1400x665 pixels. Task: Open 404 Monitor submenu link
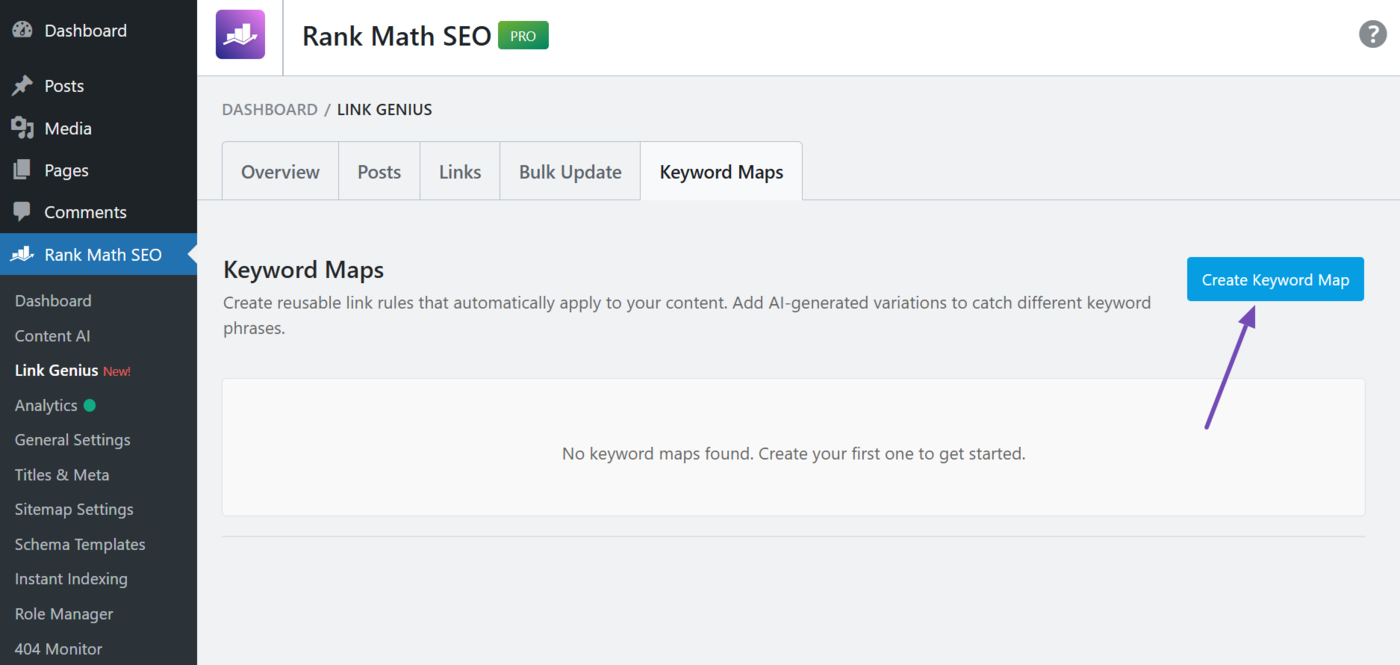(59, 649)
